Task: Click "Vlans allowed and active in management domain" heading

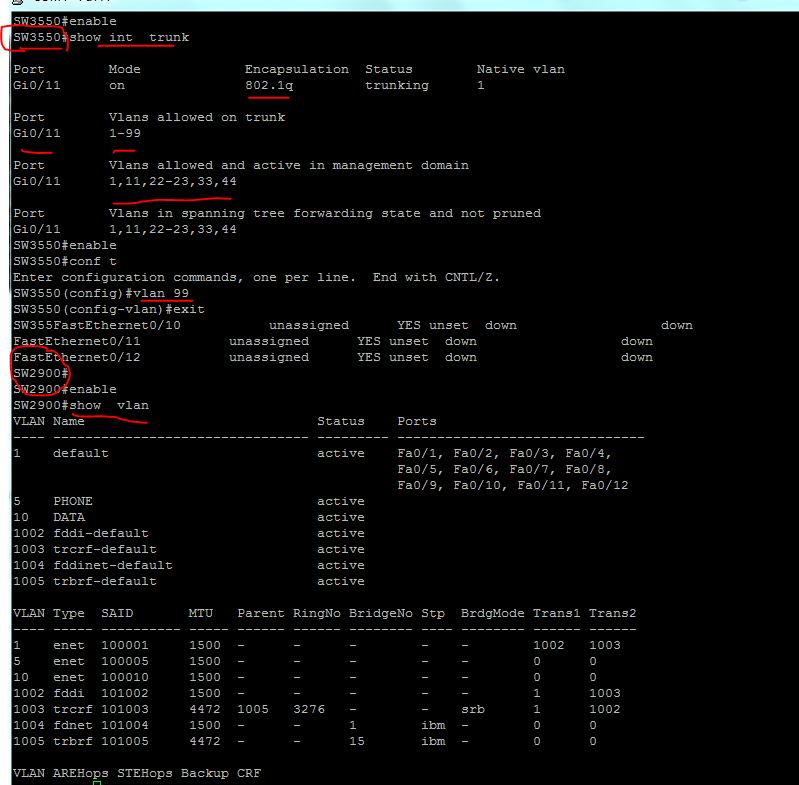Action: (288, 165)
